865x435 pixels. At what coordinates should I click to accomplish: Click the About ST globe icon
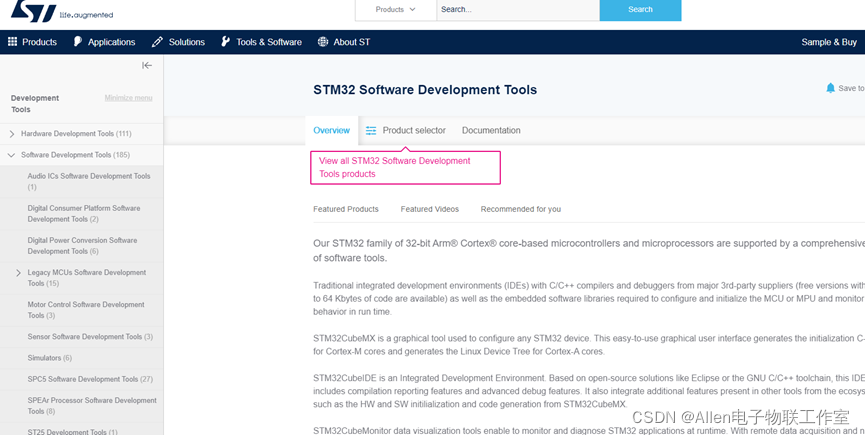(323, 42)
